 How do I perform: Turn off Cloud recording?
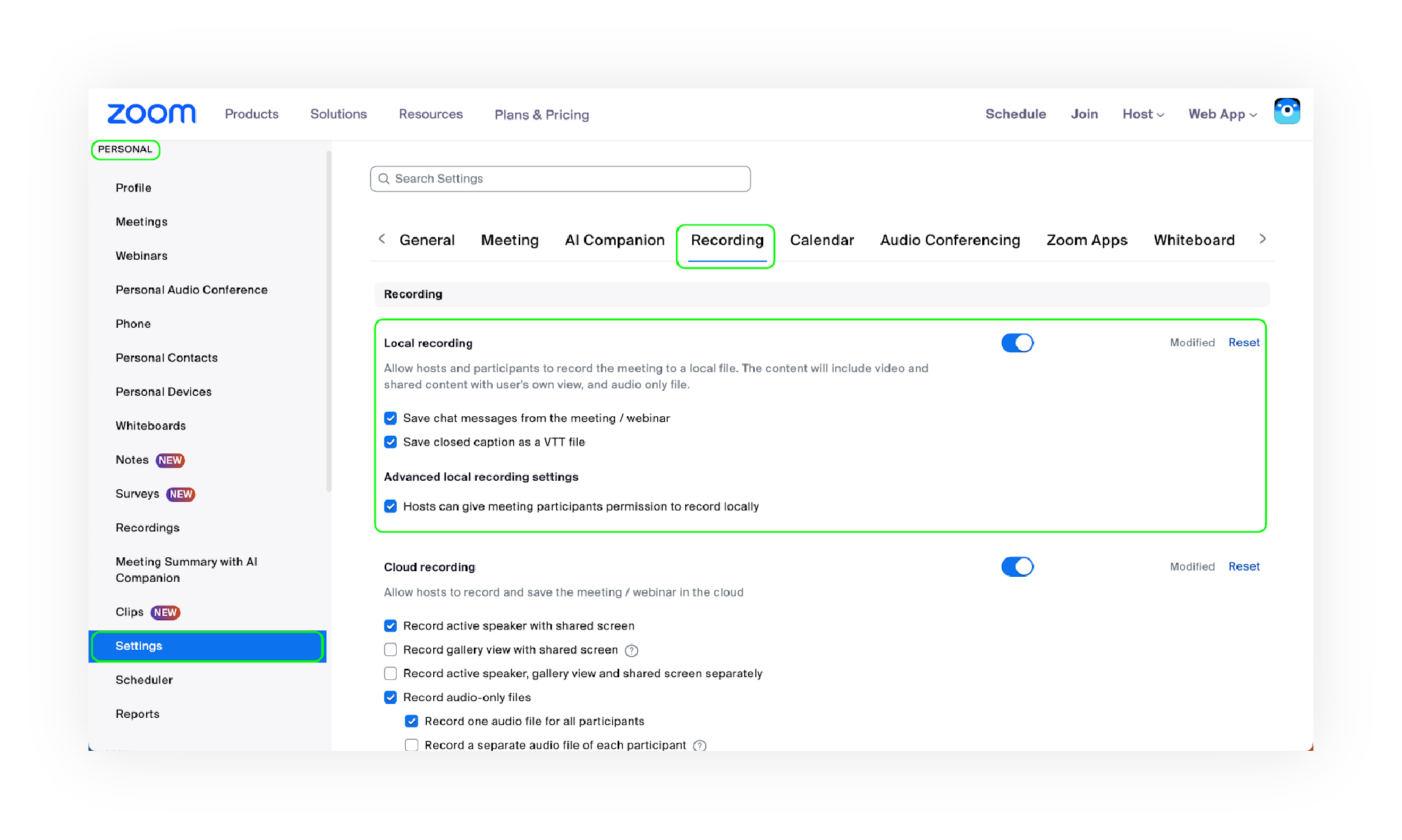[x=1017, y=566]
